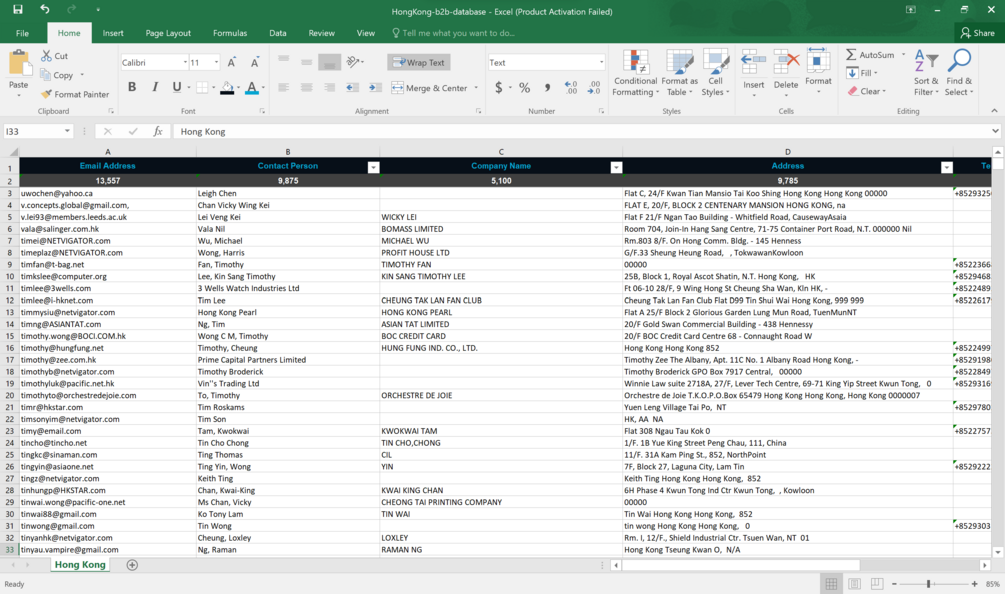Click the Decrease Indent icon
Viewport: 1005px width, 594px height.
(352, 87)
